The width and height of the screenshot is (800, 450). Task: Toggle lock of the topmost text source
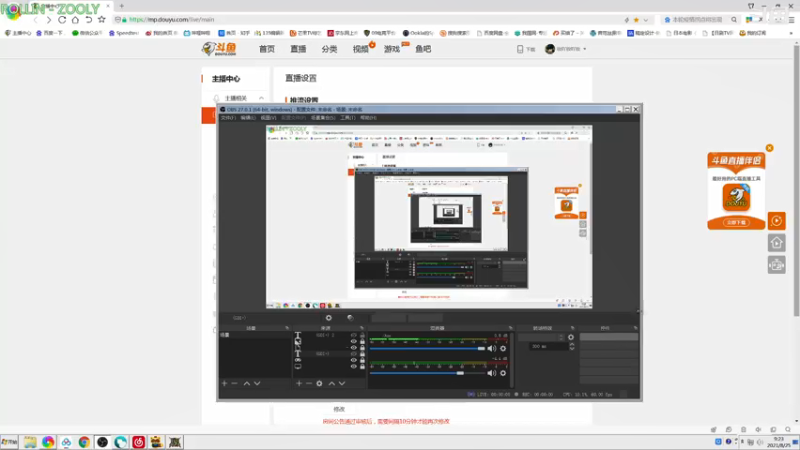pos(363,335)
